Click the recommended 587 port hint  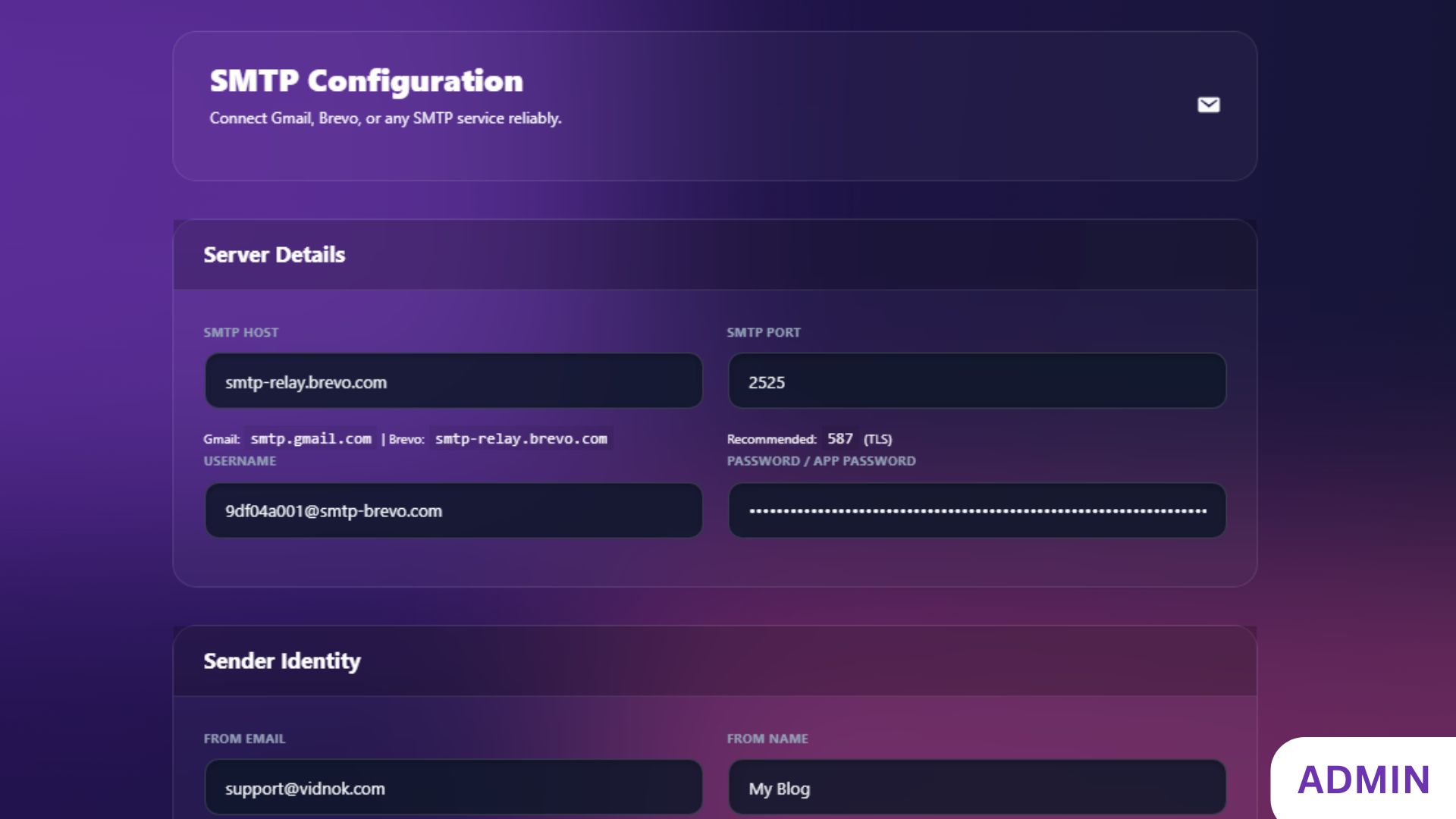[x=839, y=439]
